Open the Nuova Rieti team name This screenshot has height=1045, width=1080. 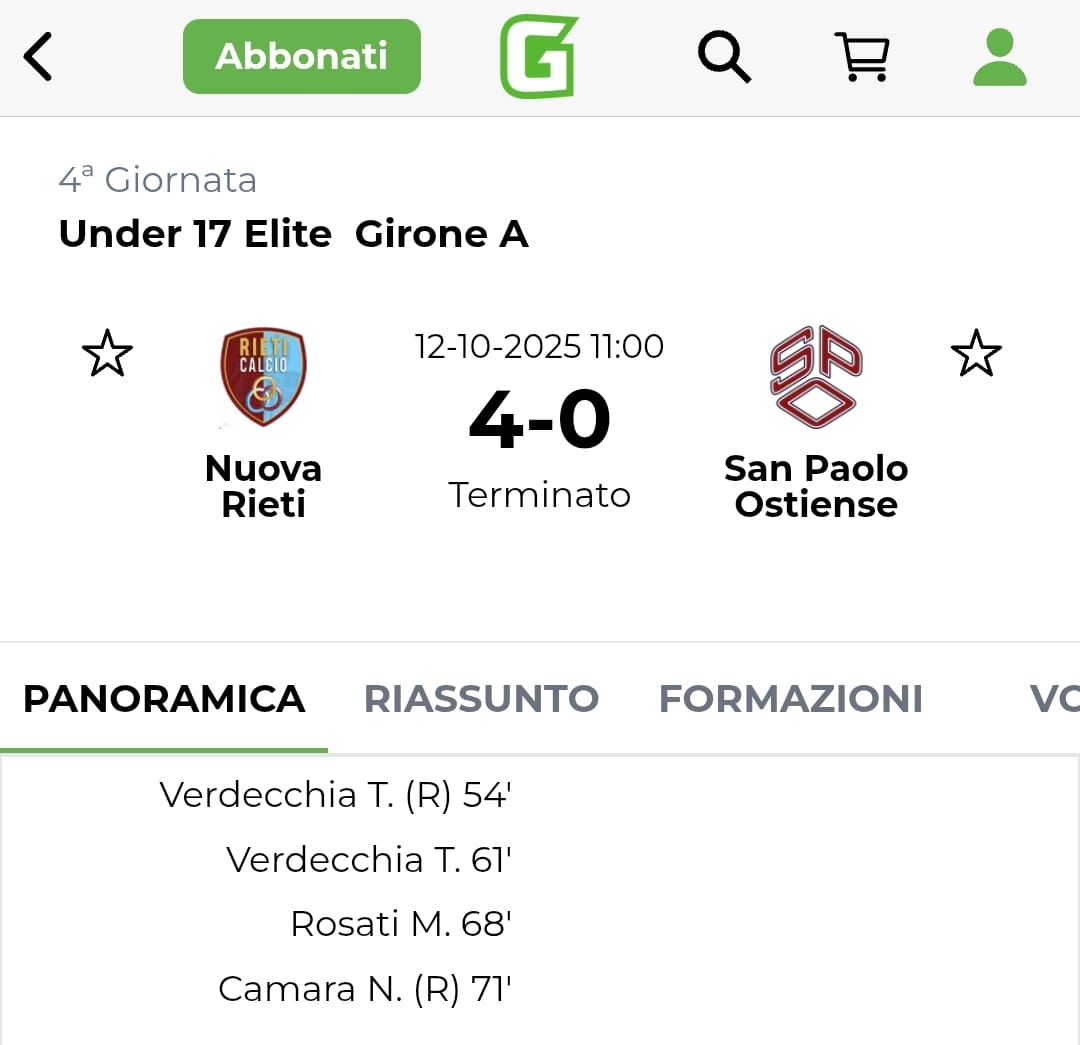(263, 486)
